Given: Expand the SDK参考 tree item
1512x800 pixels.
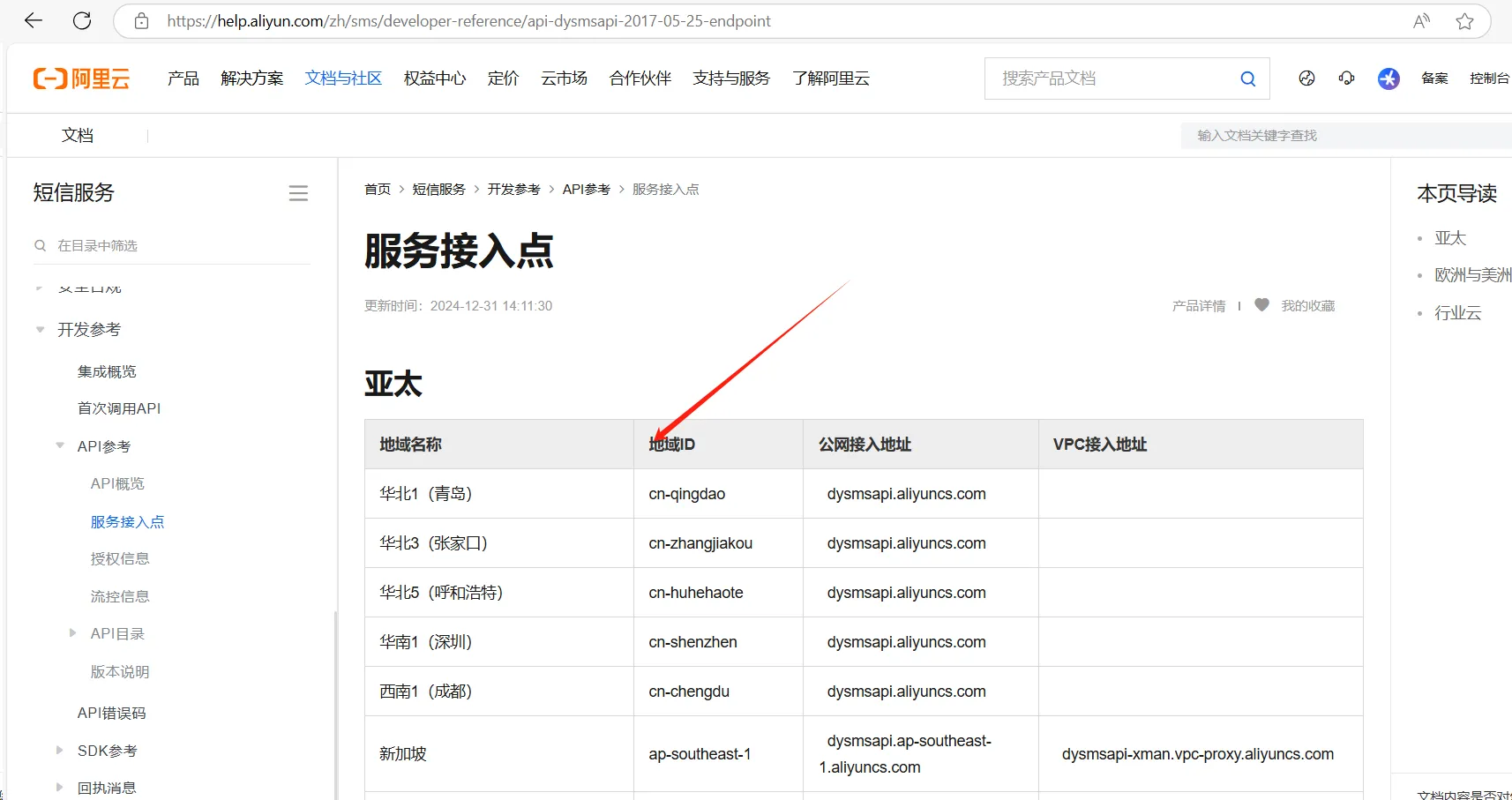Looking at the screenshot, I should tap(60, 751).
